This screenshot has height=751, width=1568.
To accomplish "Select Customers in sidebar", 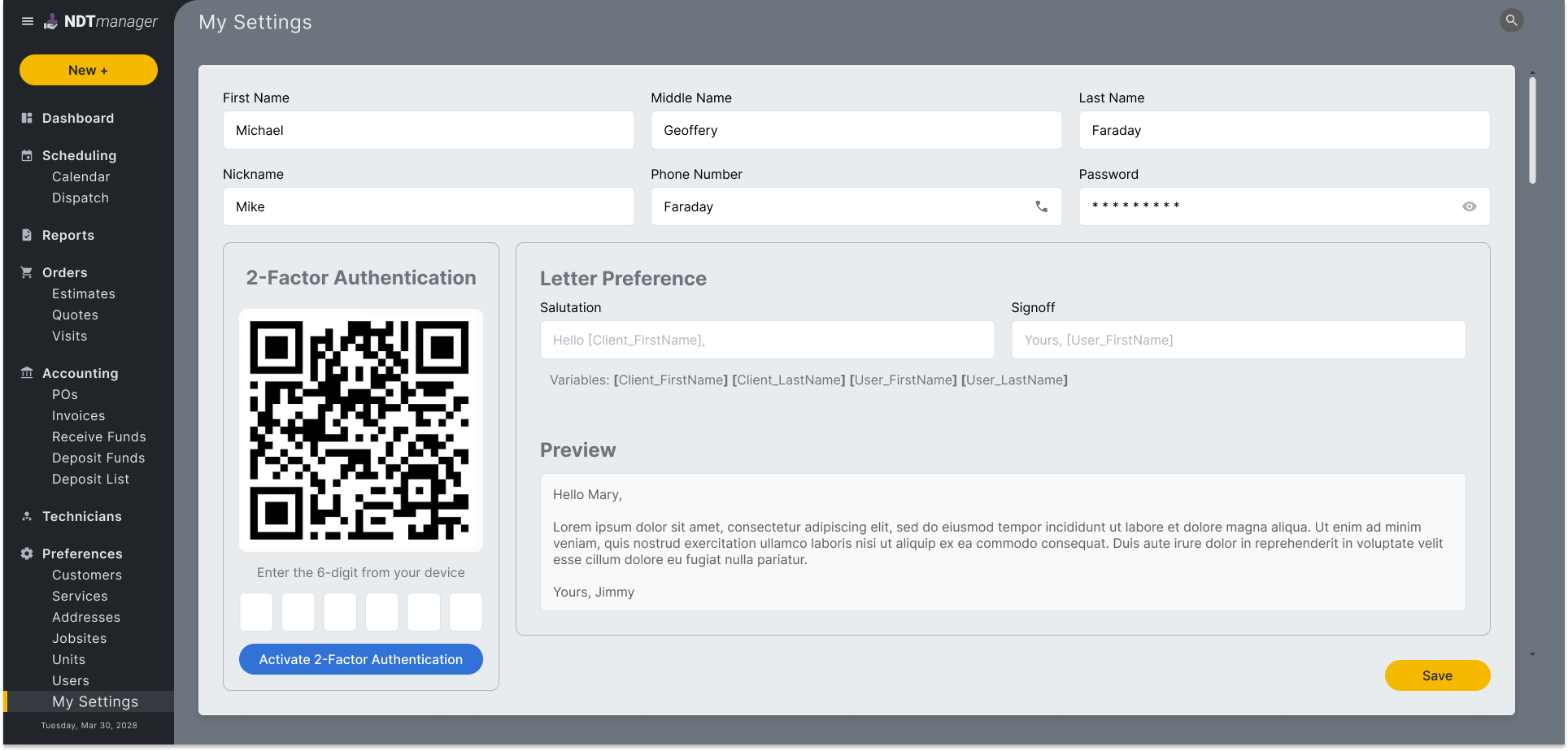I will tap(87, 575).
